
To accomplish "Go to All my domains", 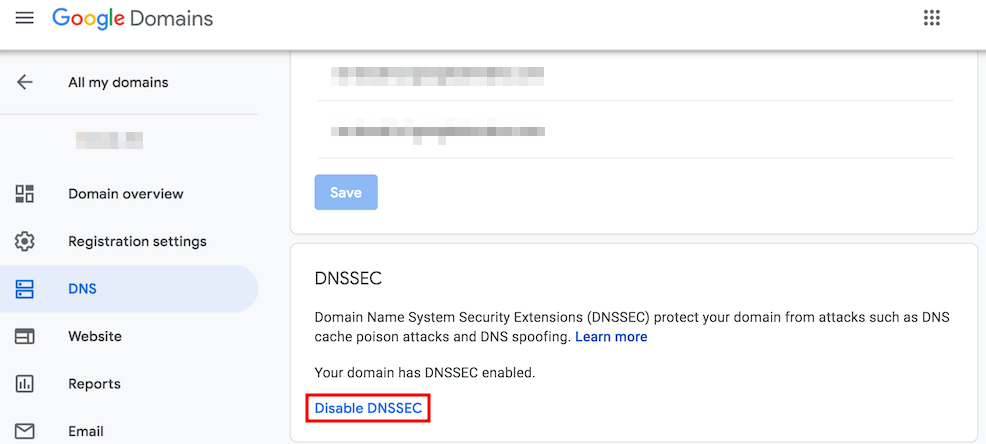I will tap(118, 82).
